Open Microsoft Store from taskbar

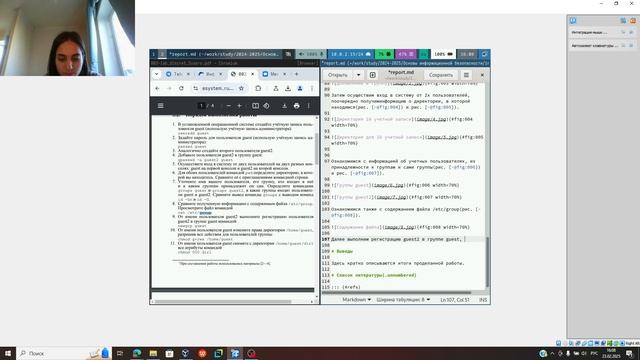pyautogui.click(x=169, y=353)
